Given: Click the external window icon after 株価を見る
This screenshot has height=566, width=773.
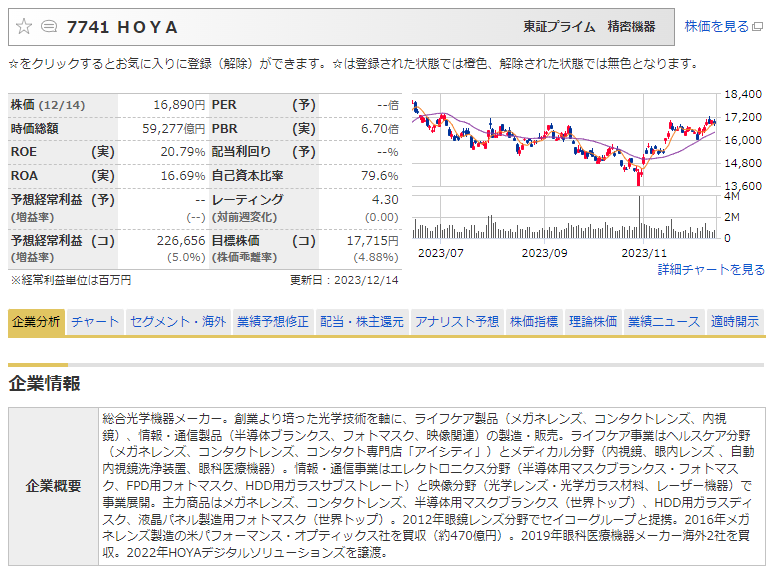Looking at the screenshot, I should coord(757,27).
